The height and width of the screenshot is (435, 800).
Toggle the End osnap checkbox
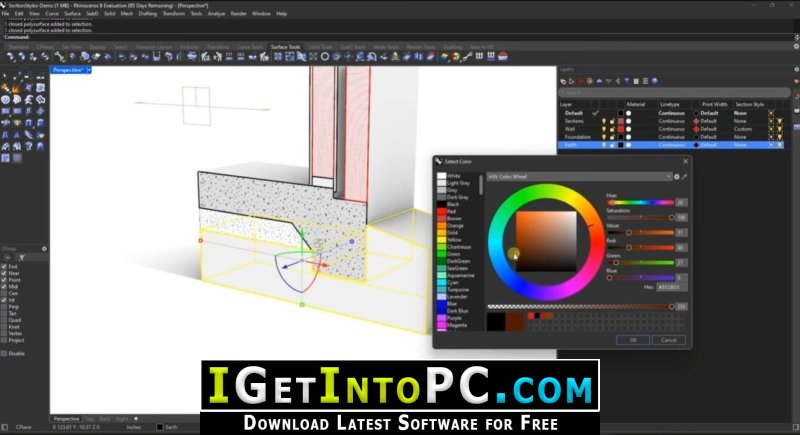coord(4,266)
